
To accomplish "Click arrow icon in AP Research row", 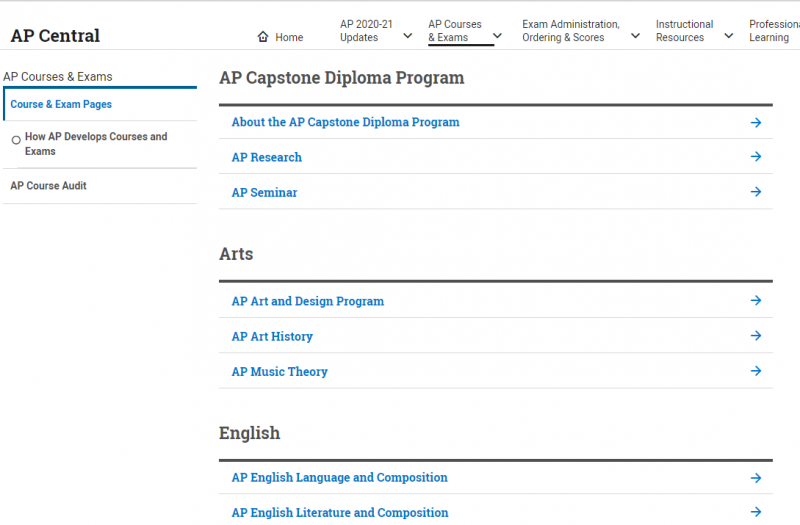I will click(x=756, y=157).
